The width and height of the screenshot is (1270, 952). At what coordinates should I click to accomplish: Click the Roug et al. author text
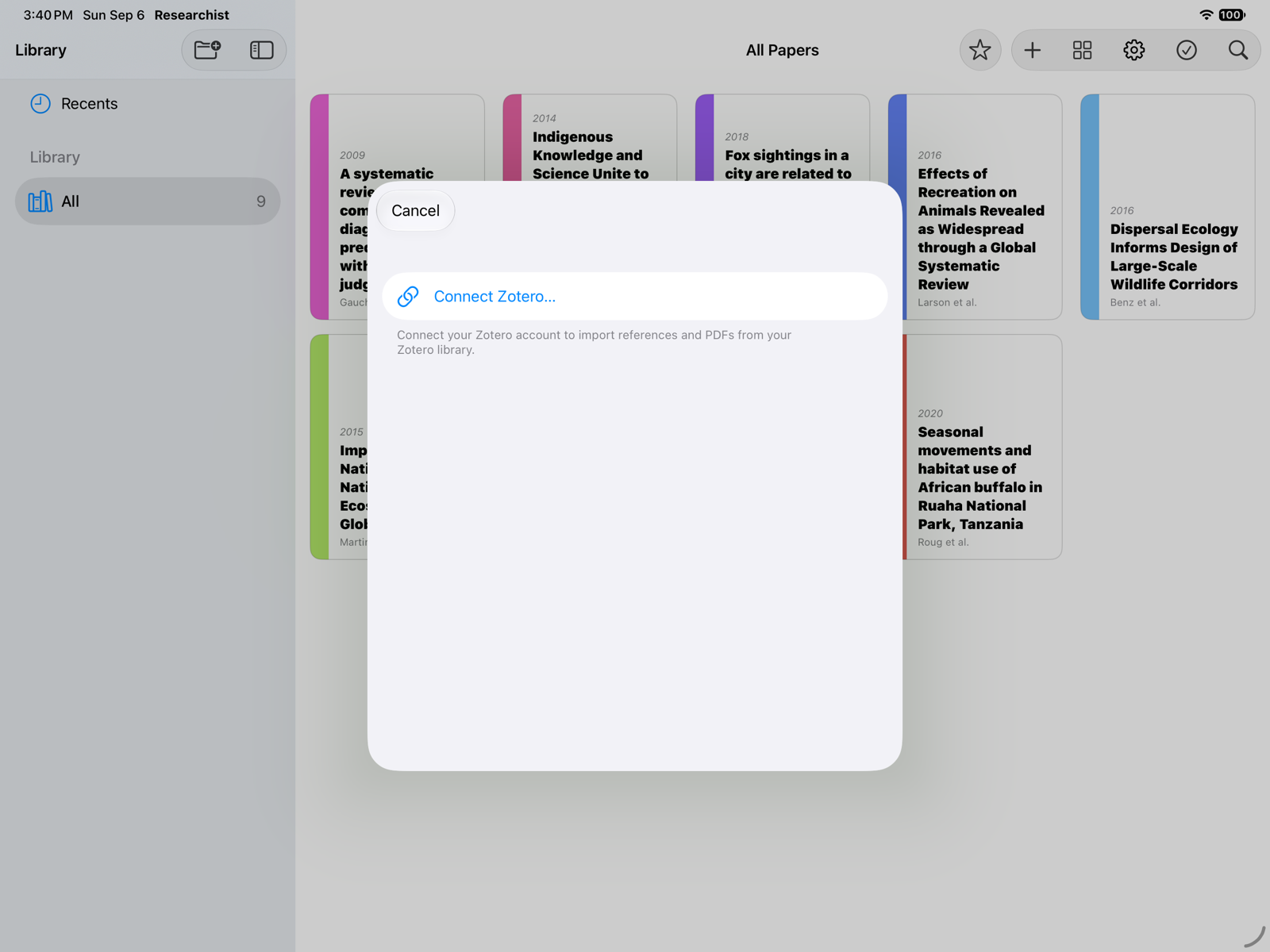point(943,543)
